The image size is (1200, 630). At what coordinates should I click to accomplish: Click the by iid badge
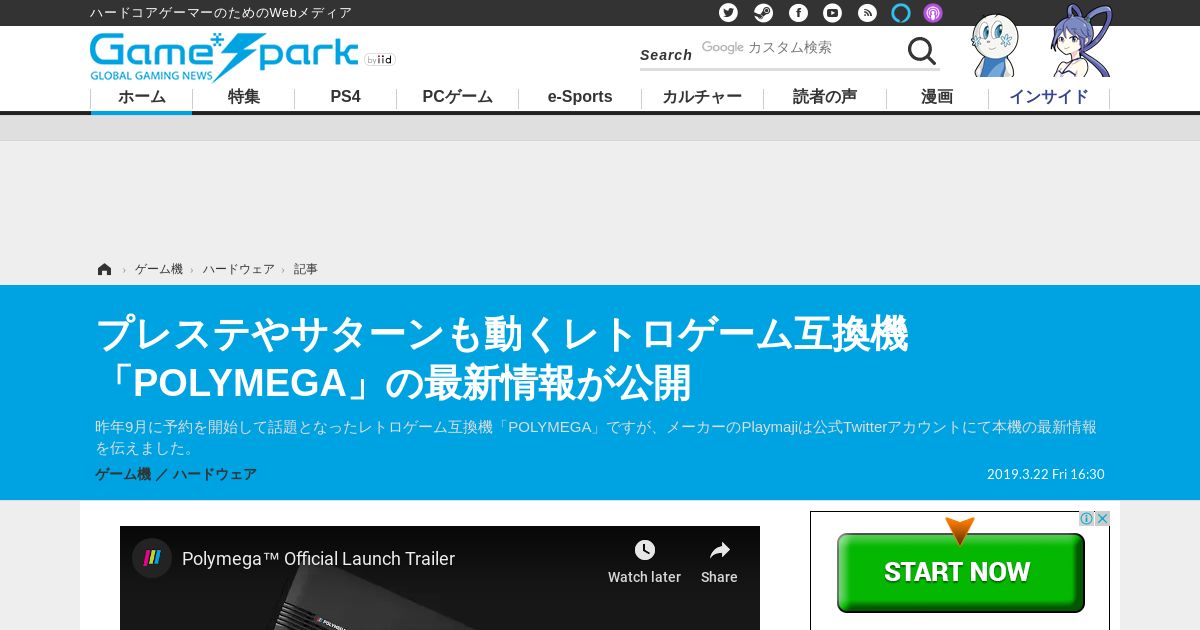[x=380, y=60]
